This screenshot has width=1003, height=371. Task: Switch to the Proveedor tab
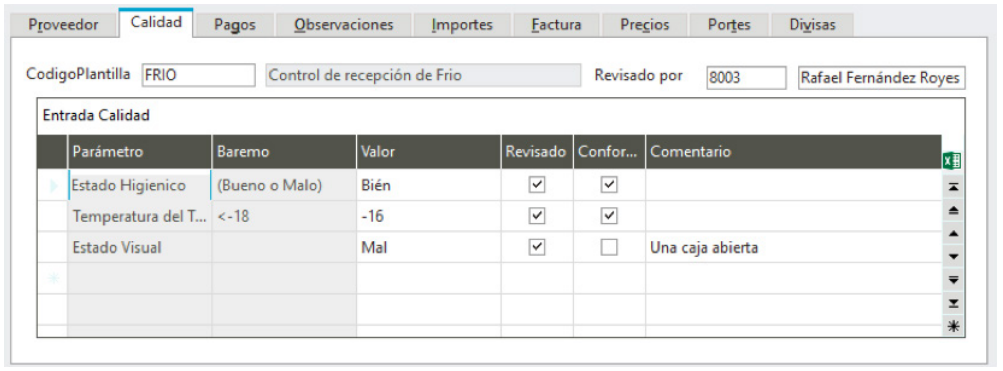pos(63,25)
